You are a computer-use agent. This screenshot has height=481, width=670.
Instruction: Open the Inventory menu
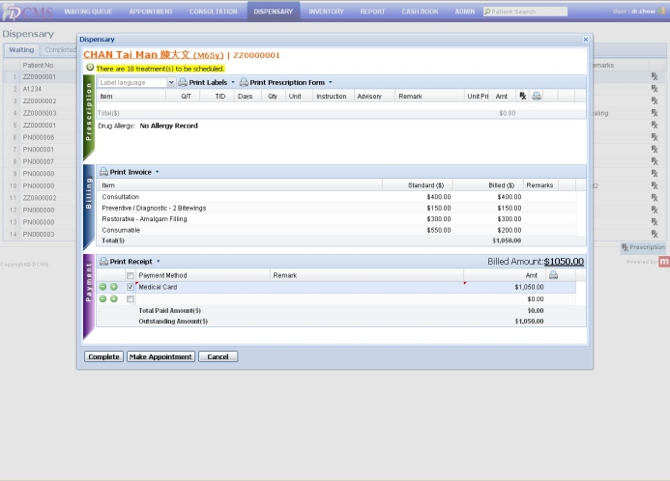pyautogui.click(x=326, y=12)
